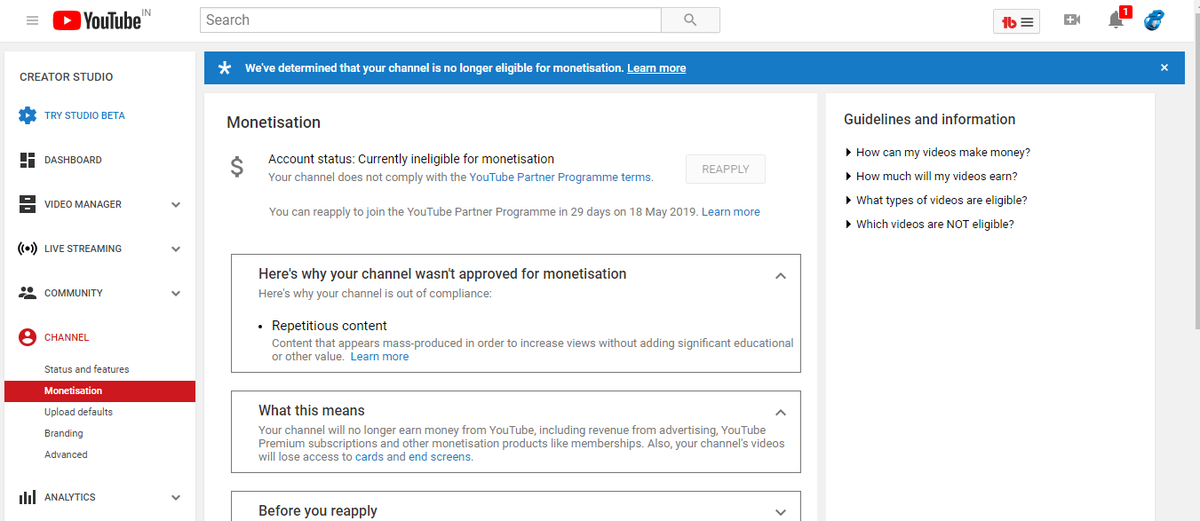
Task: Expand How can my videos make money
Action: [x=938, y=152]
